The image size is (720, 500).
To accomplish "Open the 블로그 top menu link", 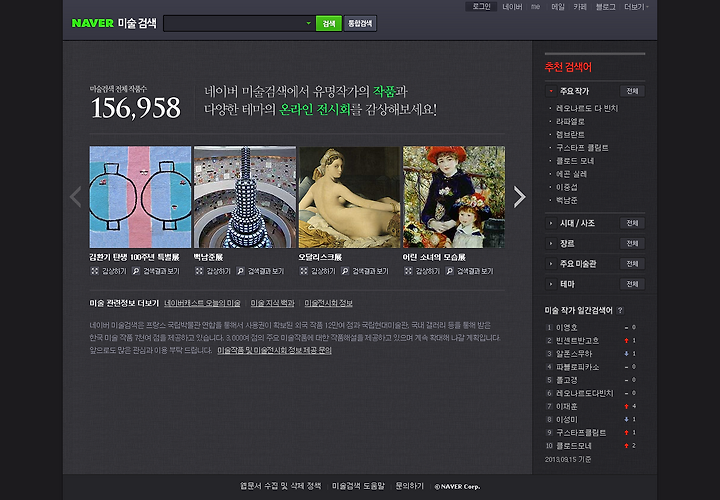I will click(x=605, y=7).
